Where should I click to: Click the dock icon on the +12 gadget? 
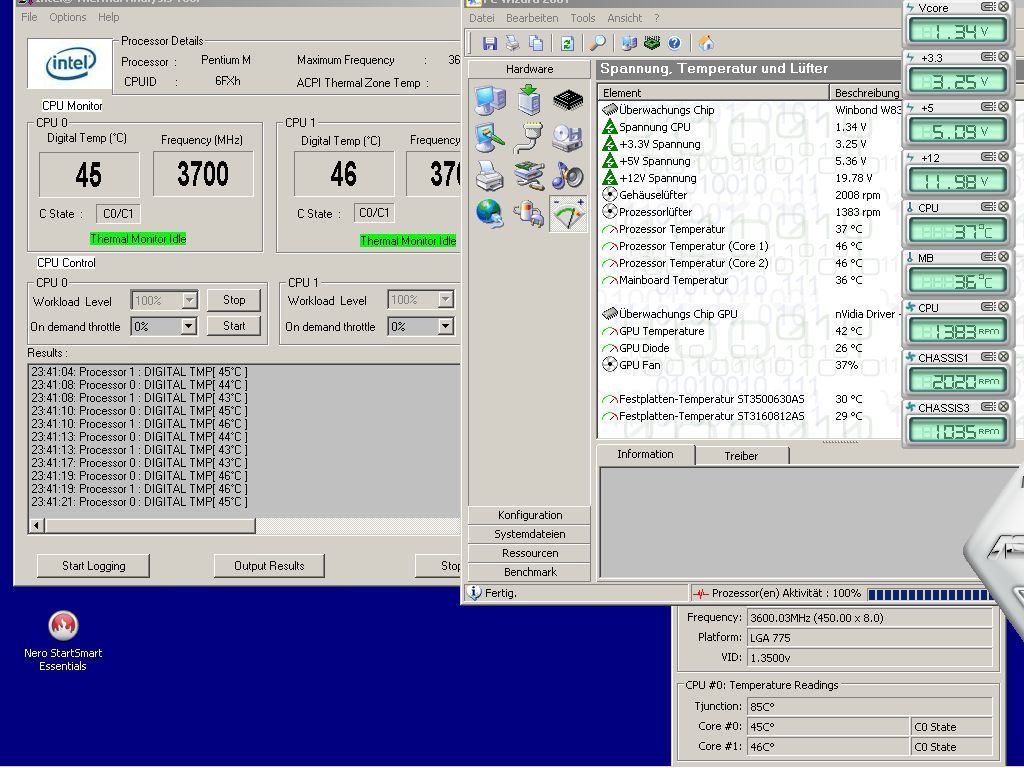989,157
